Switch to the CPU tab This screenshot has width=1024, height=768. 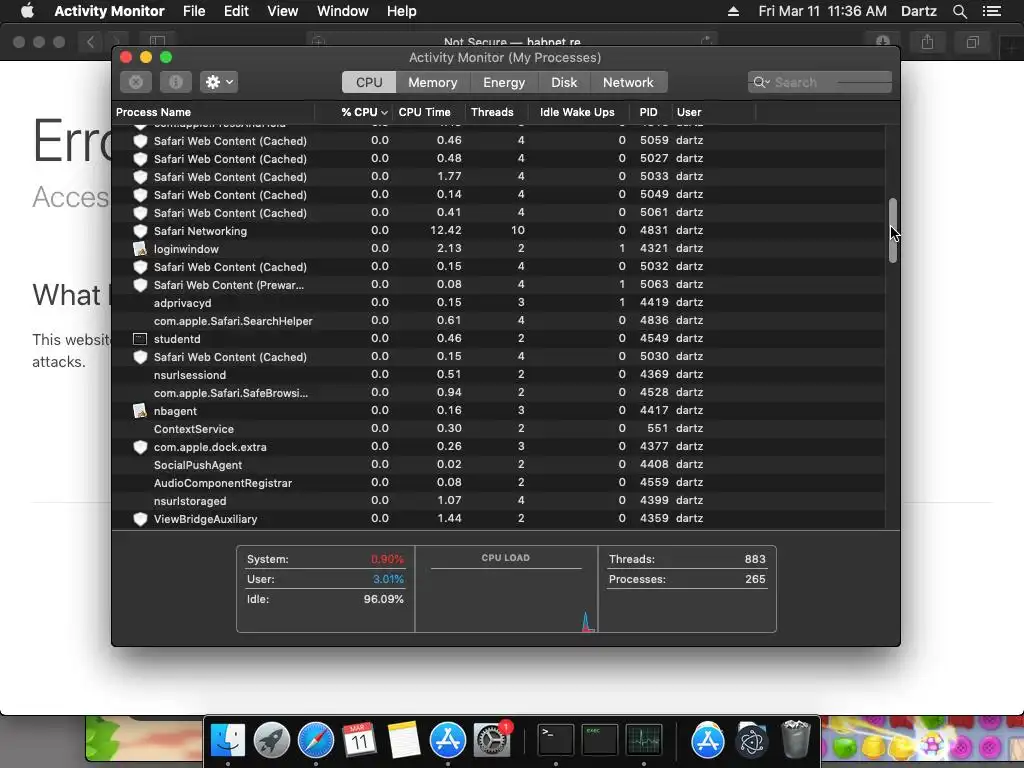tap(369, 82)
